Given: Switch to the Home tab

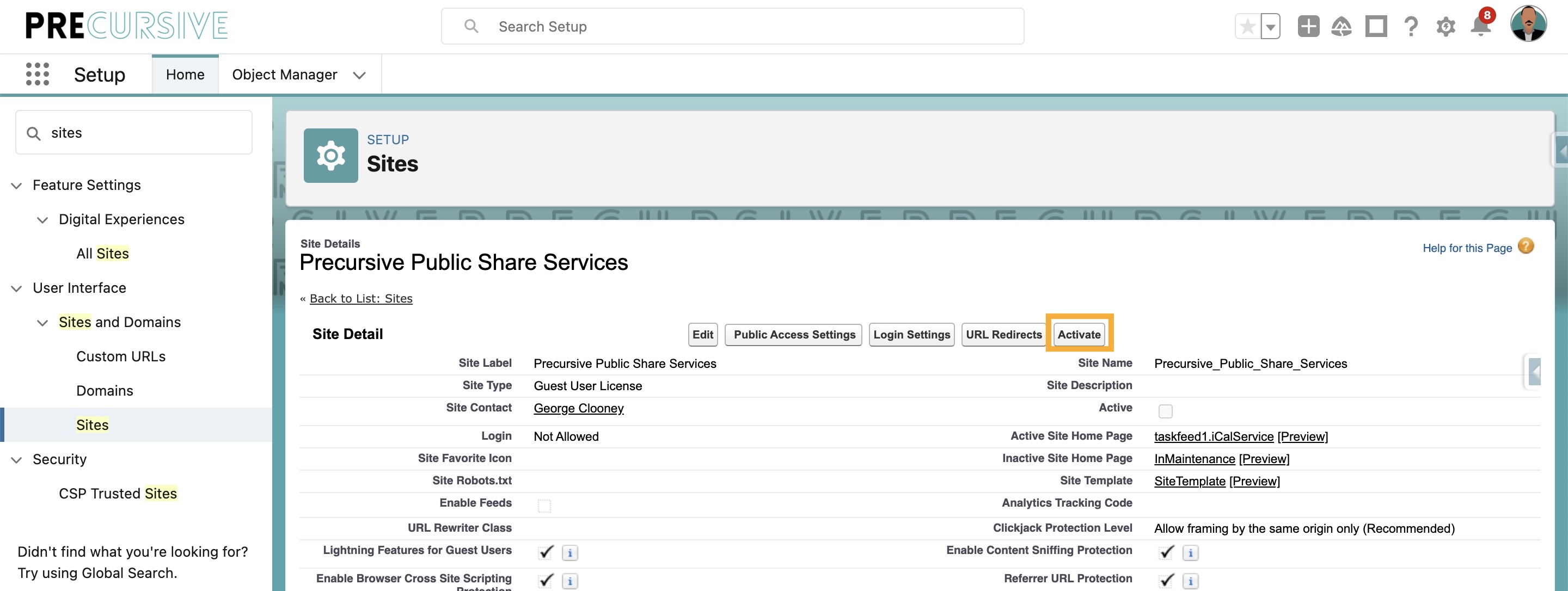Looking at the screenshot, I should (185, 74).
